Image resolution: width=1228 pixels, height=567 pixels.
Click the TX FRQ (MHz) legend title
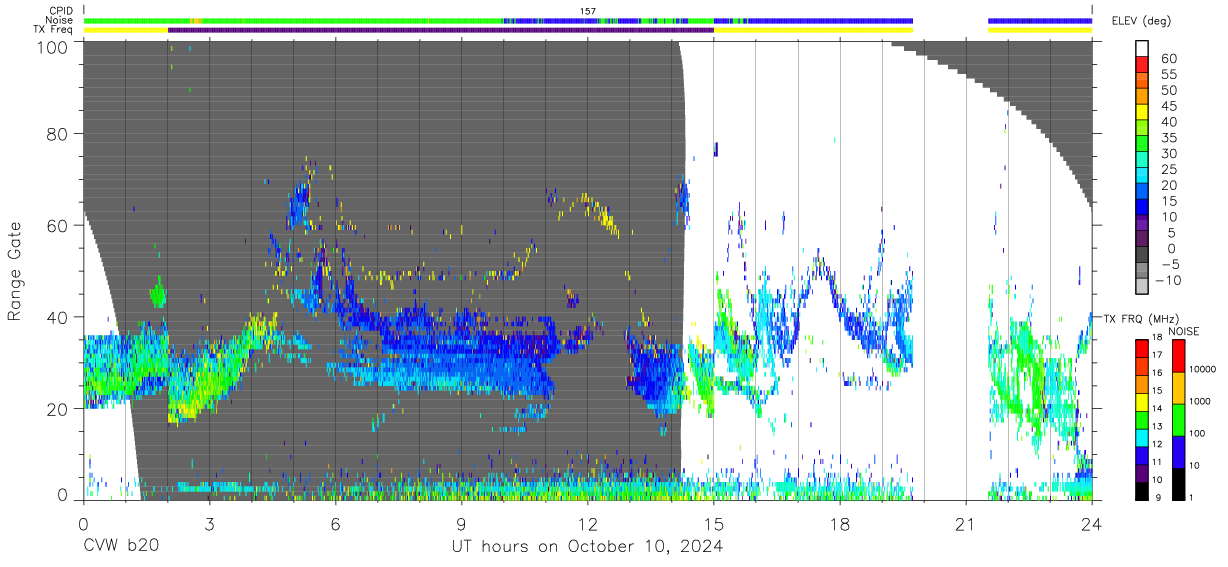[1142, 319]
